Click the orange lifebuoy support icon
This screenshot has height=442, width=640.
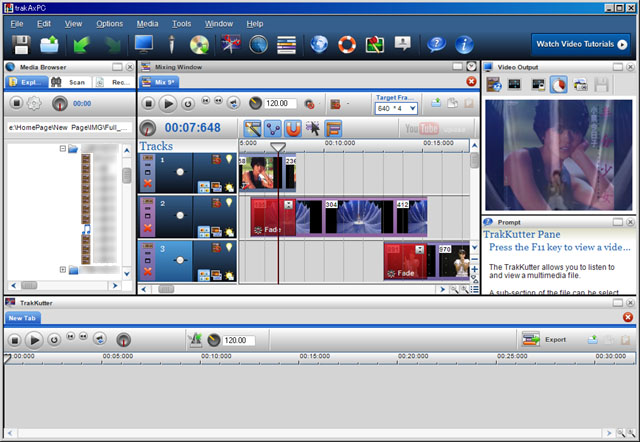tap(347, 44)
